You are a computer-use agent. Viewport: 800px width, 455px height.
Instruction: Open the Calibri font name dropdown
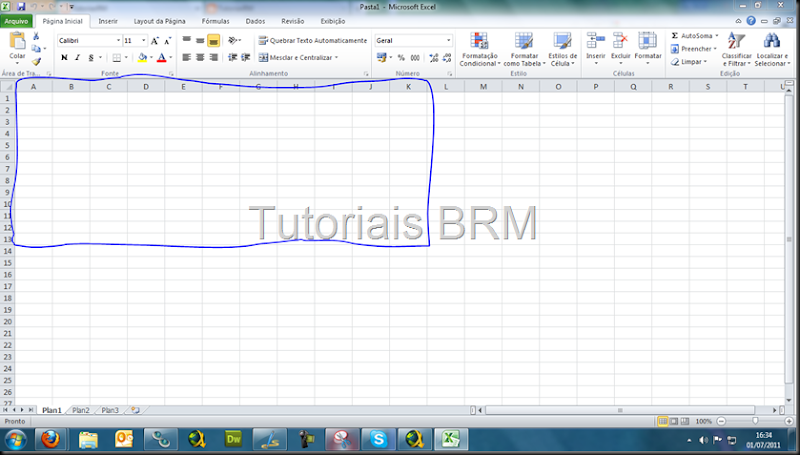pos(118,40)
